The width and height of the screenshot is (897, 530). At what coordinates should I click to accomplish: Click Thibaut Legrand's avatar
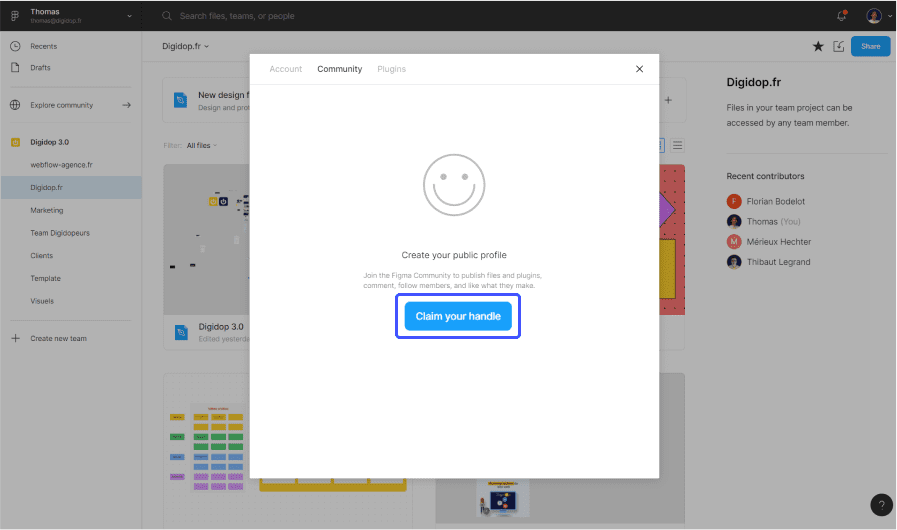pyautogui.click(x=734, y=262)
